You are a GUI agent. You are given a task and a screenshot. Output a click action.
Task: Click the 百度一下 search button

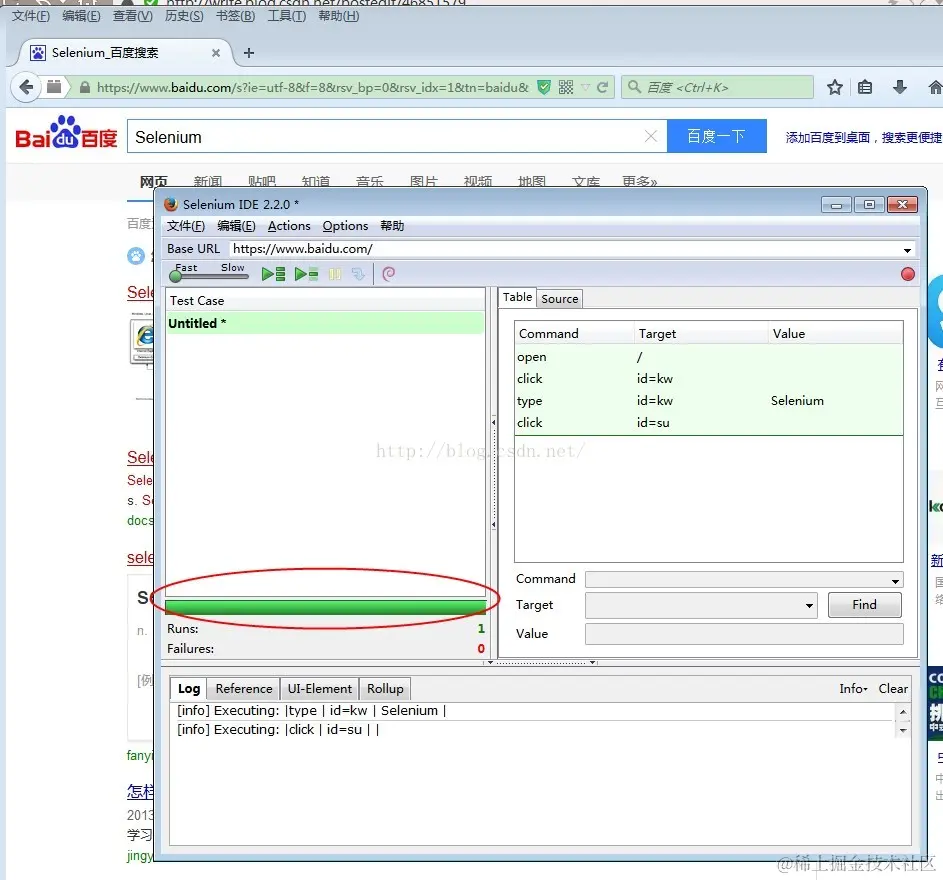[x=717, y=137]
